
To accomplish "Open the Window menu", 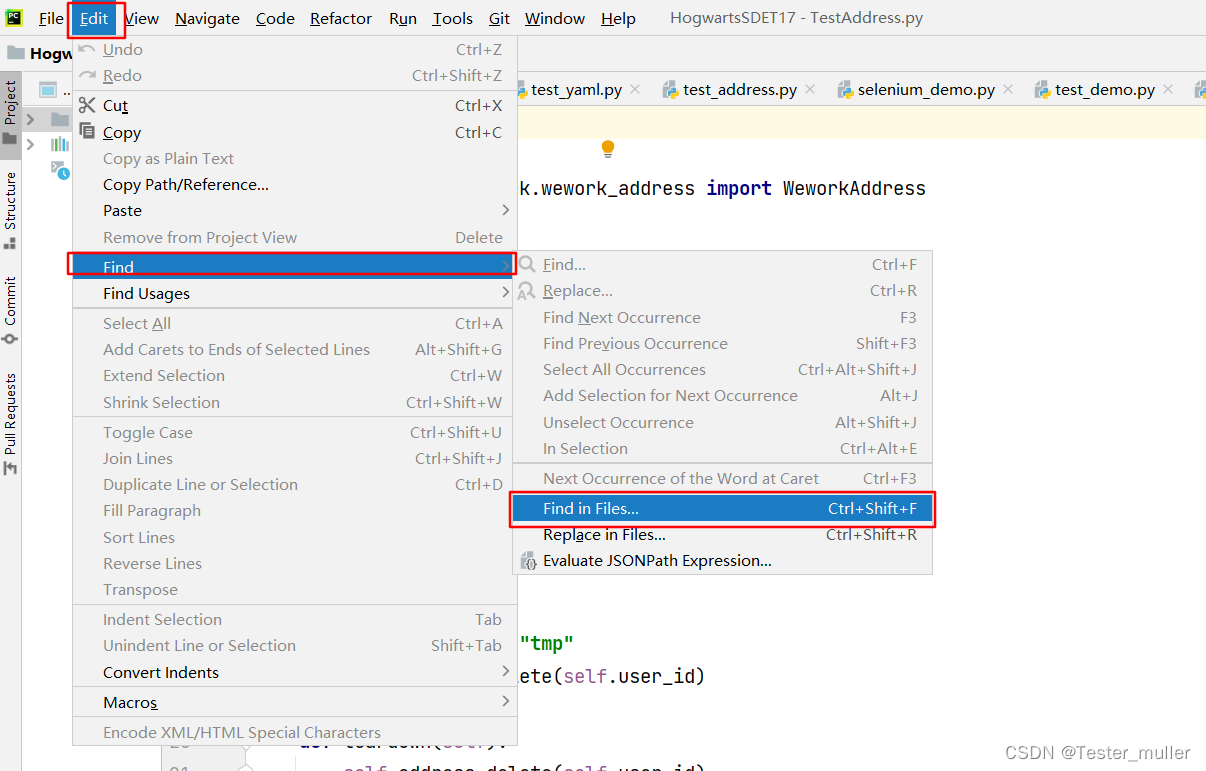I will coord(555,18).
